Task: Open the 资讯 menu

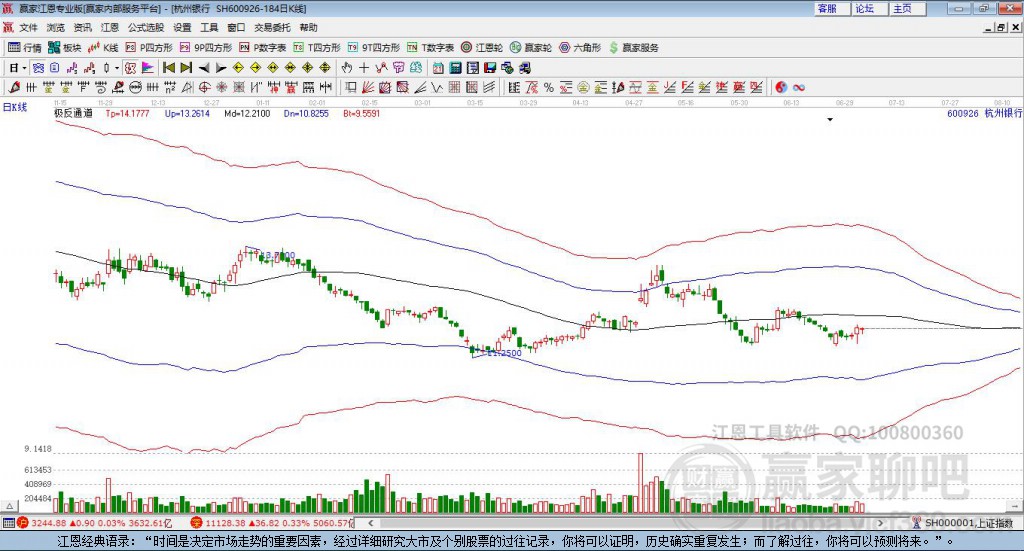Action: (82, 27)
